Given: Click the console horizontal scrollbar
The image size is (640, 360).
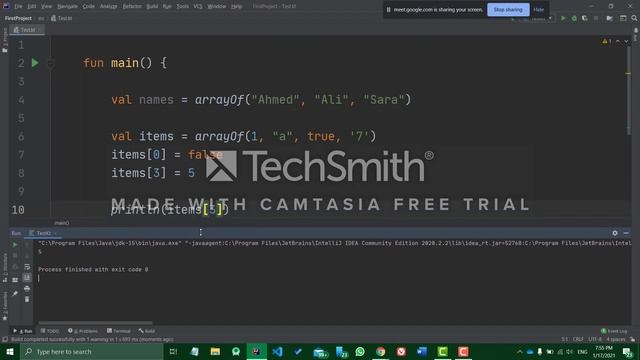Looking at the screenshot, I should 95,323.
